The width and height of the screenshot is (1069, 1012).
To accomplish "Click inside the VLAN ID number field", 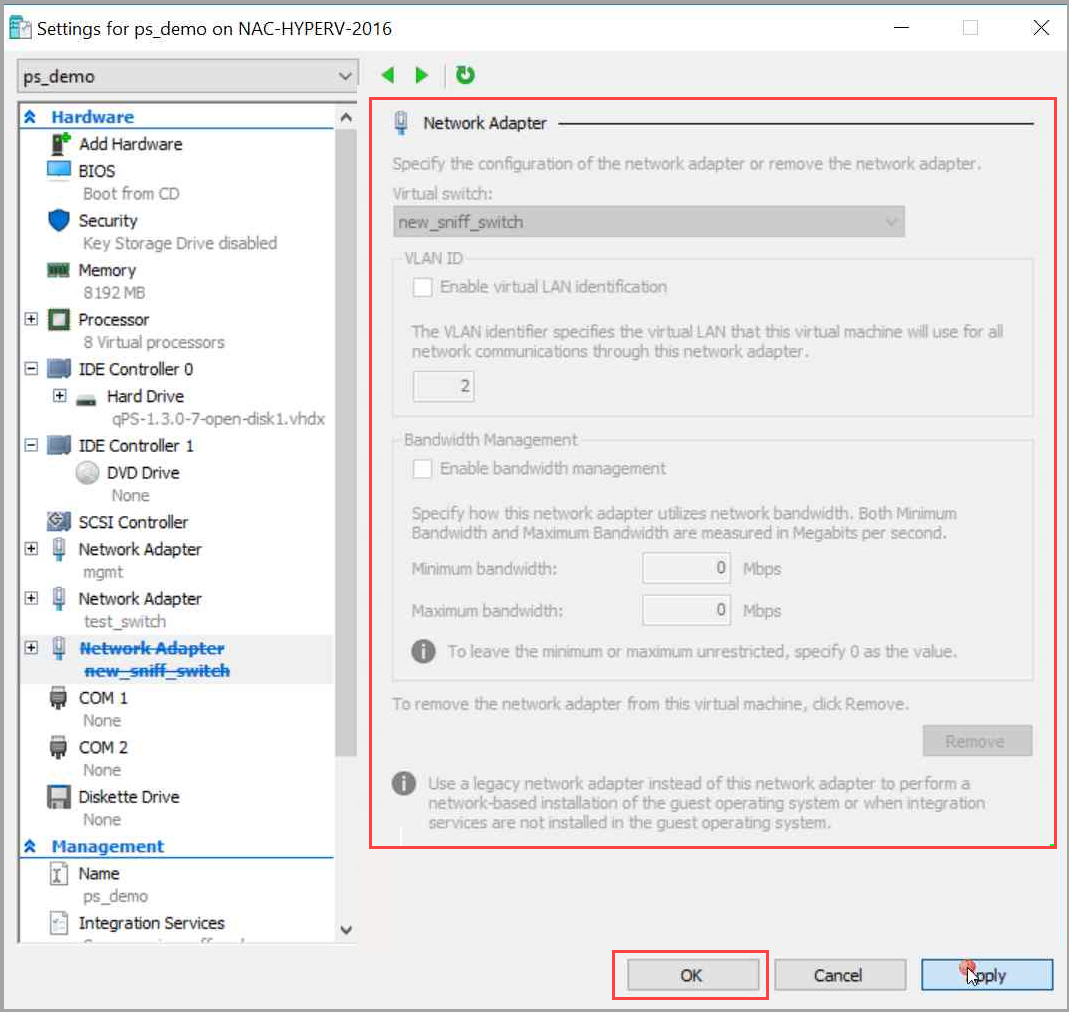I will click(443, 385).
